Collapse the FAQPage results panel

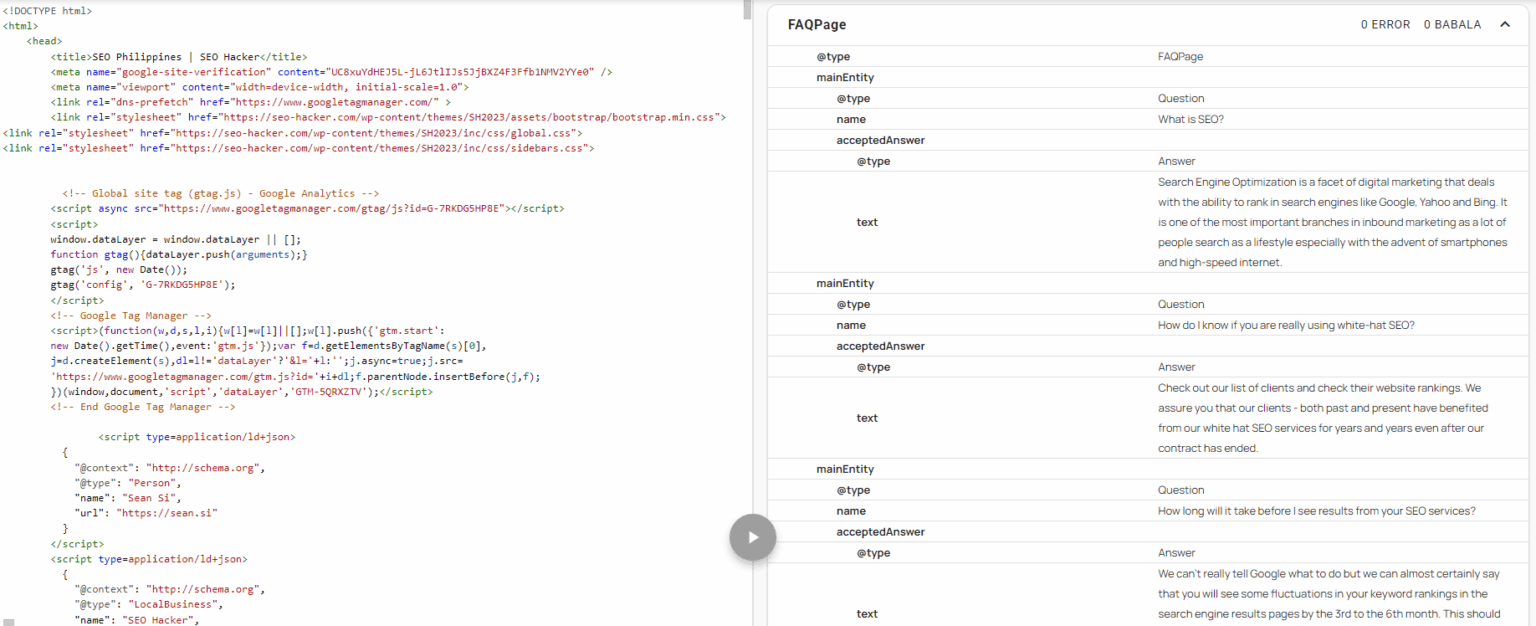[x=1505, y=24]
